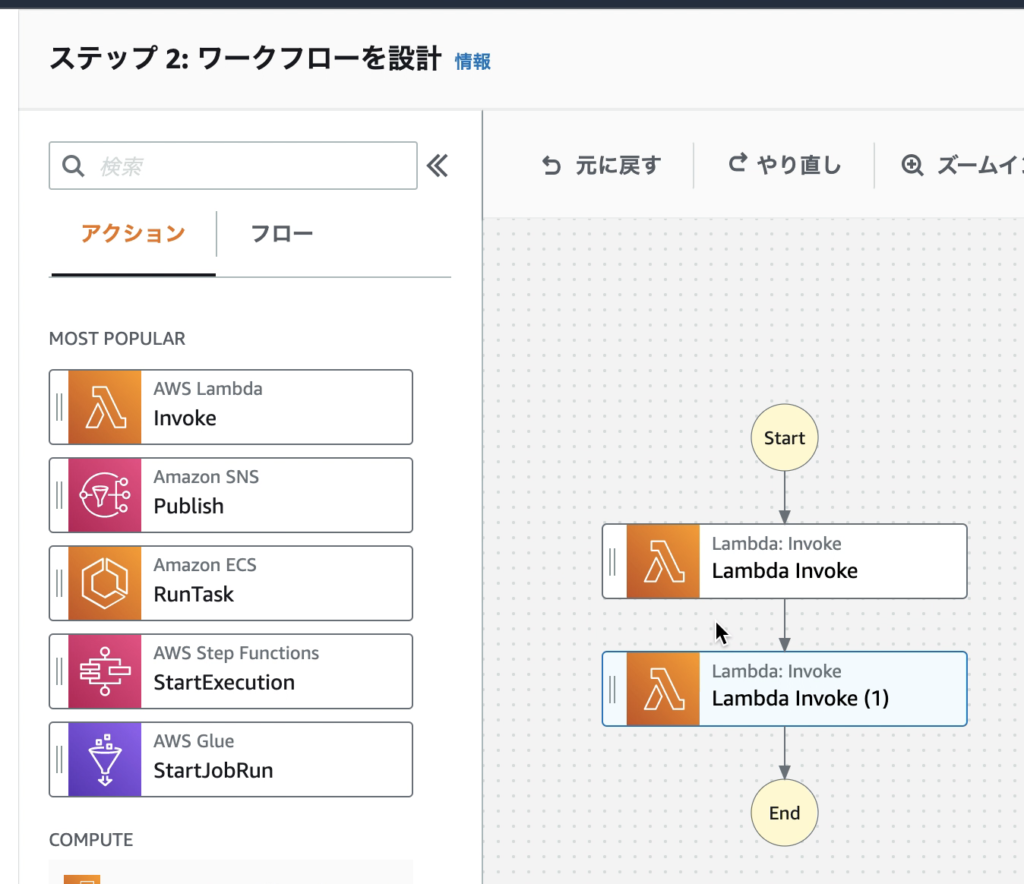Click the AWS Glue StartJobRun icon
The height and width of the screenshot is (884, 1024).
(x=104, y=760)
